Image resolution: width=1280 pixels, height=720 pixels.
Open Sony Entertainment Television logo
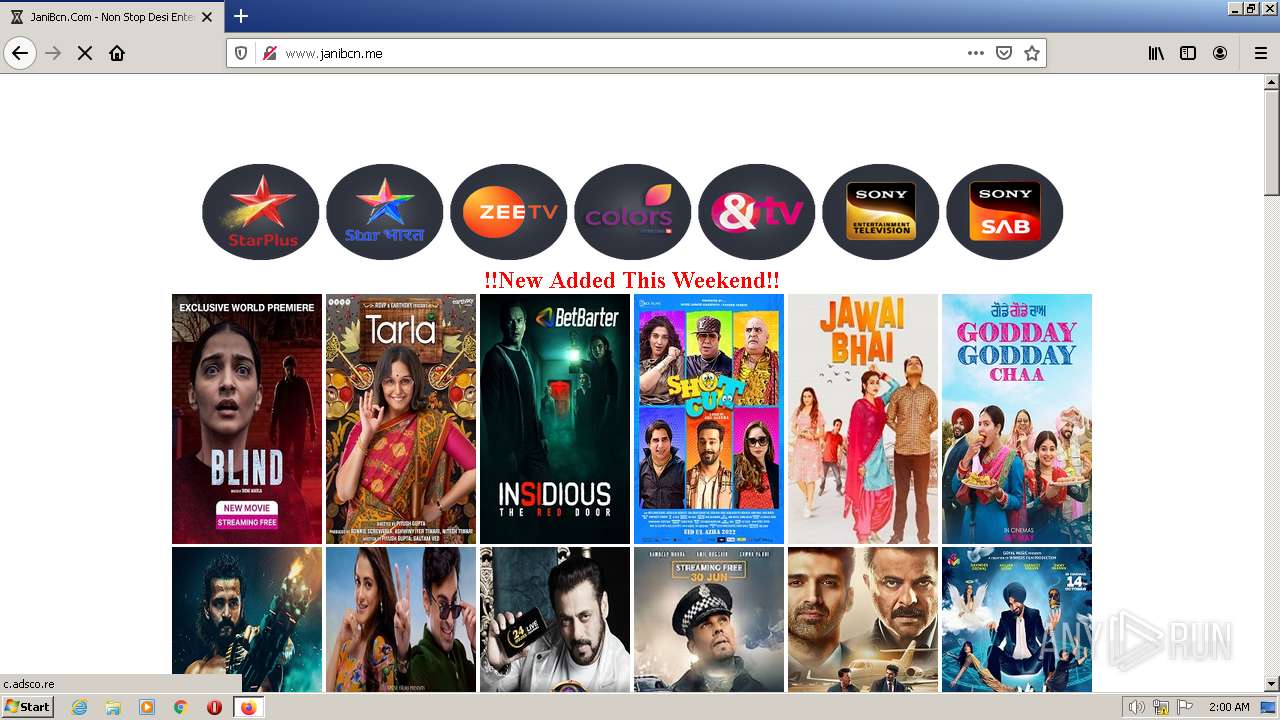[x=881, y=212]
